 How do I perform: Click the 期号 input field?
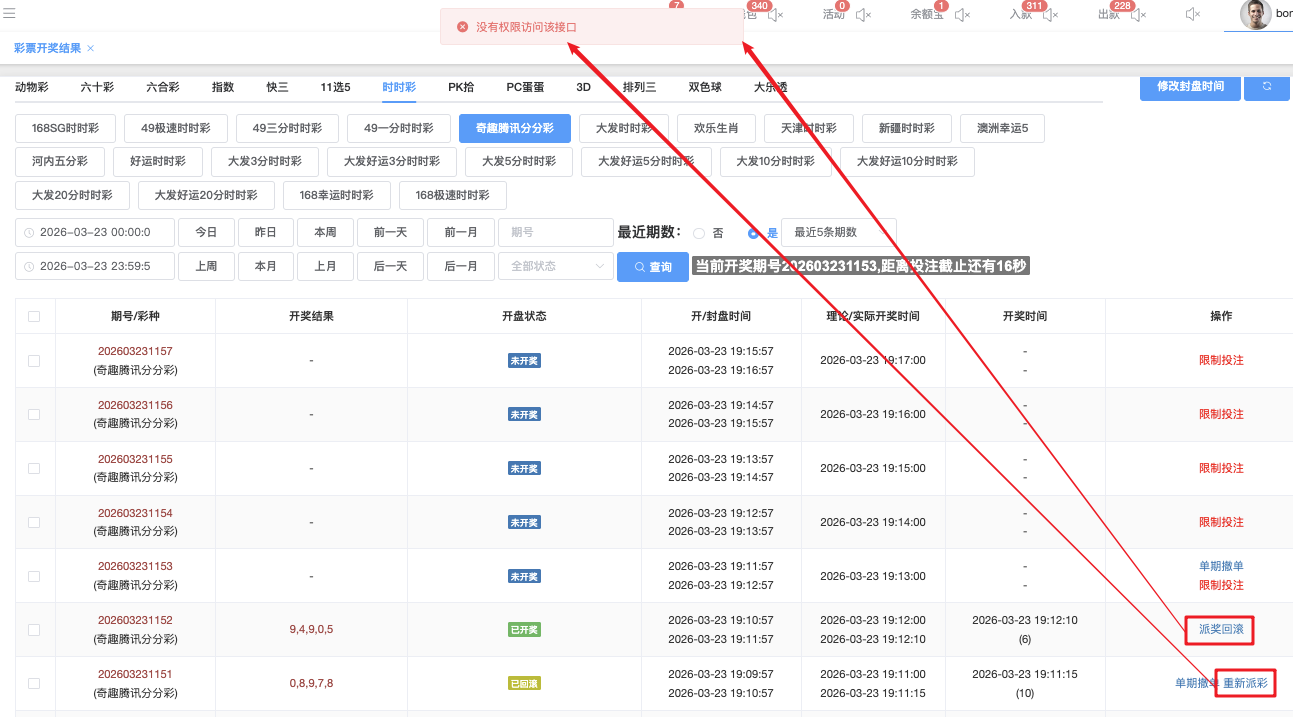click(555, 232)
